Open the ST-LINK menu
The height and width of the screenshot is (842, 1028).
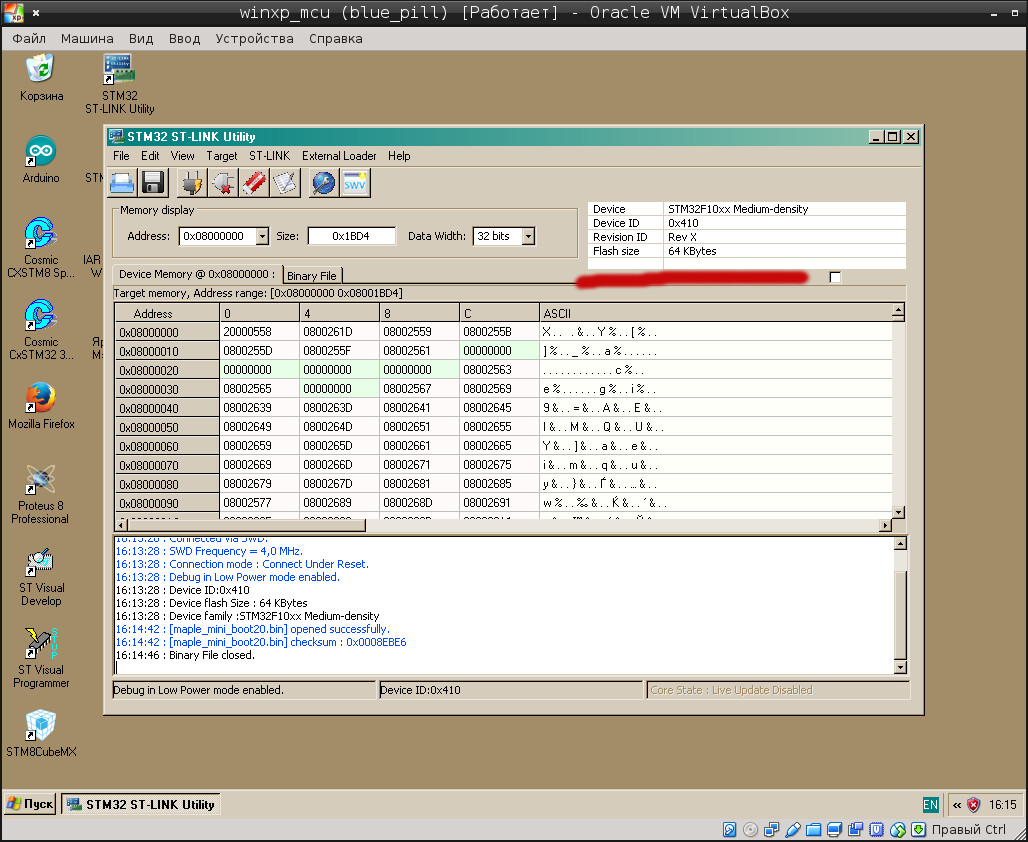[269, 156]
